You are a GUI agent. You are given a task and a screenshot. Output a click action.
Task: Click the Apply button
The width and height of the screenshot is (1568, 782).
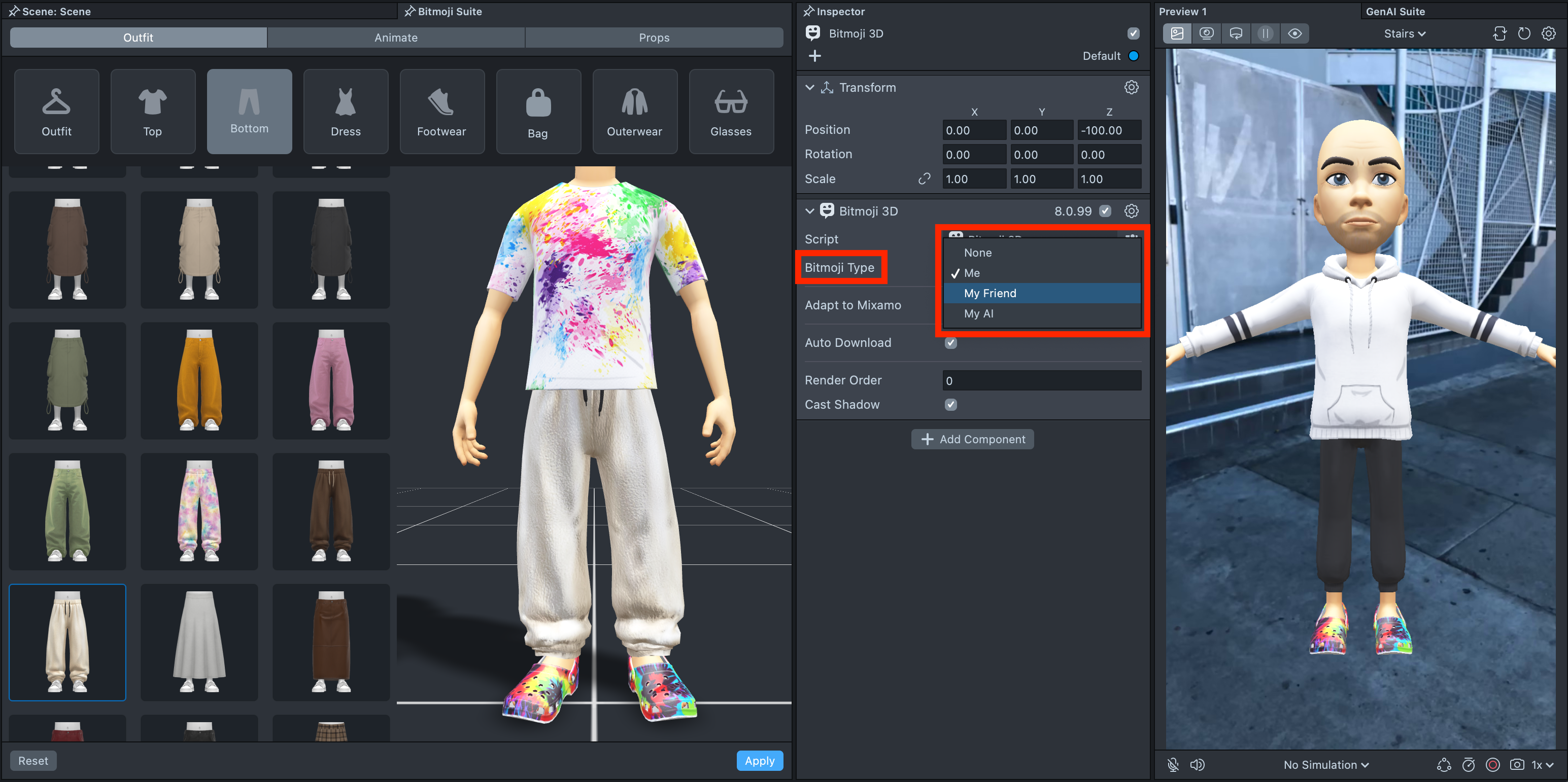pos(759,760)
